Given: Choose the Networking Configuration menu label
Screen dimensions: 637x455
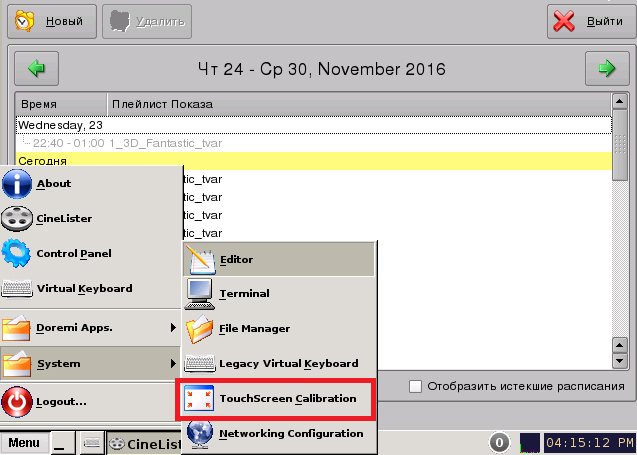Looking at the screenshot, I should pyautogui.click(x=291, y=433).
